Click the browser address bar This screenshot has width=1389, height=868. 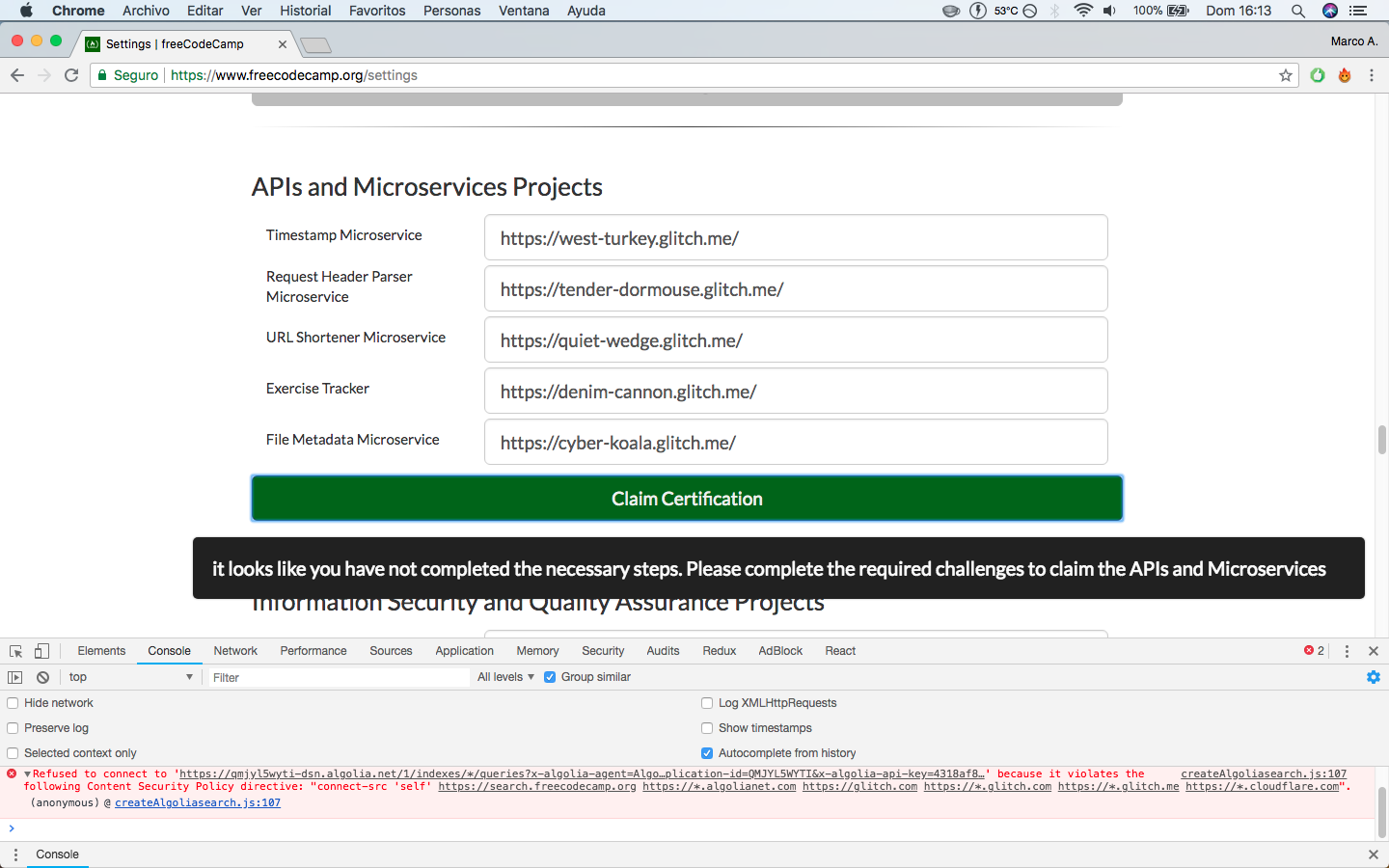694,75
